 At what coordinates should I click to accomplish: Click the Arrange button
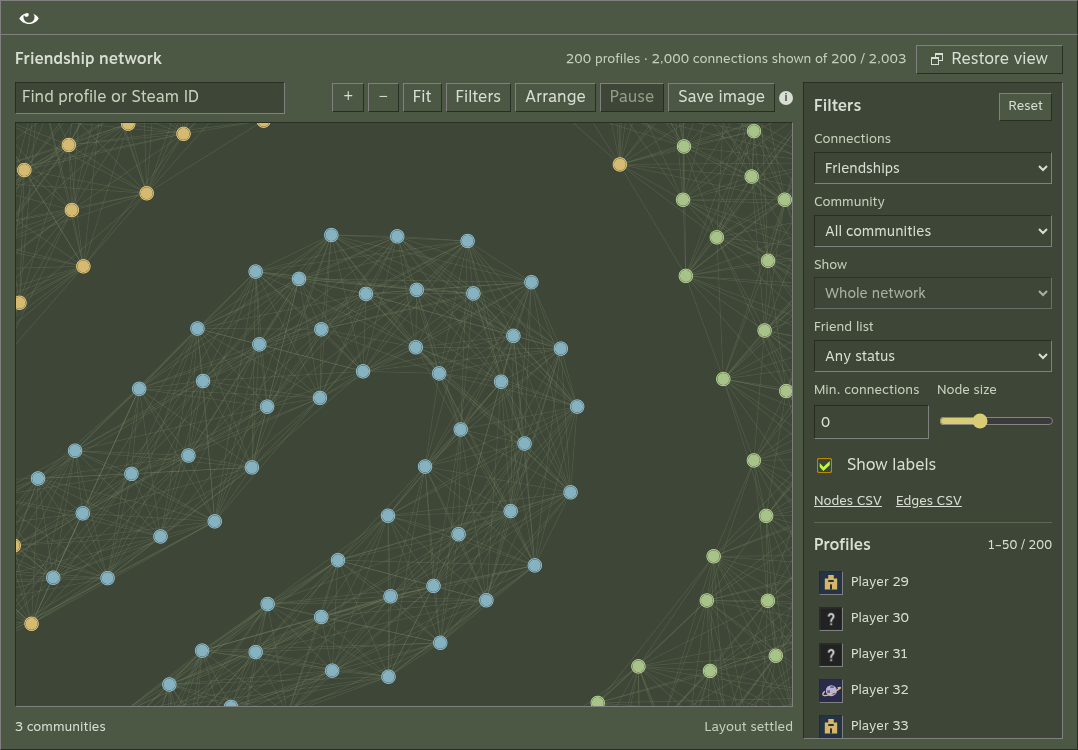click(x=556, y=97)
